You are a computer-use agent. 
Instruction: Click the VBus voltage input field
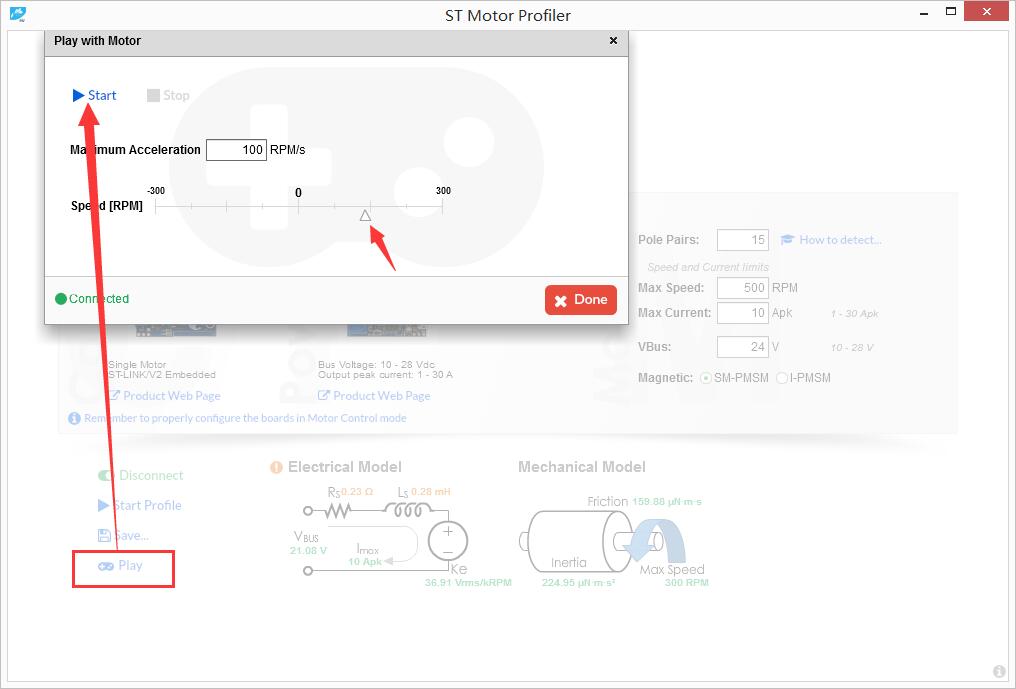click(x=743, y=347)
